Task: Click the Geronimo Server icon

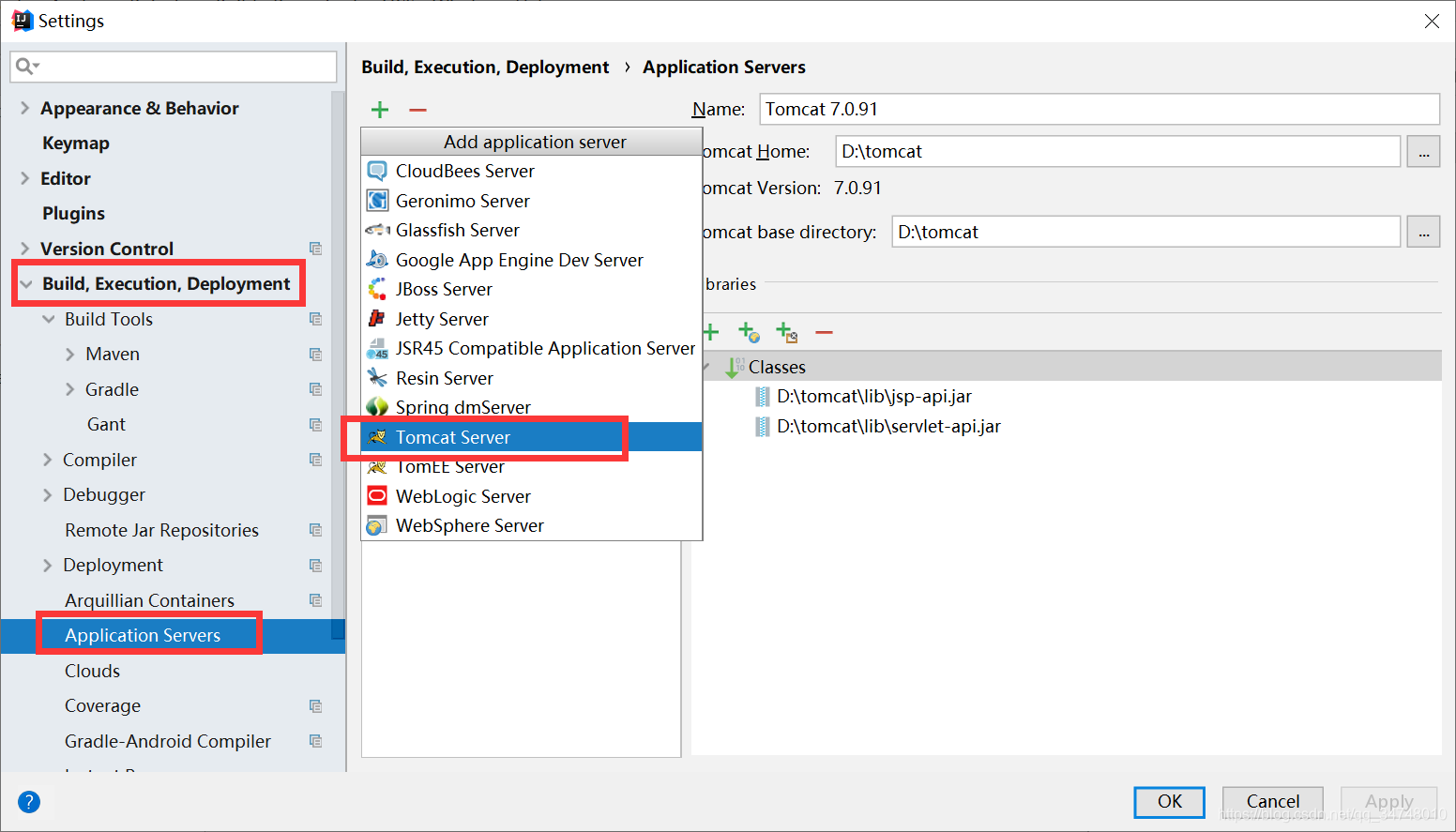Action: click(377, 201)
